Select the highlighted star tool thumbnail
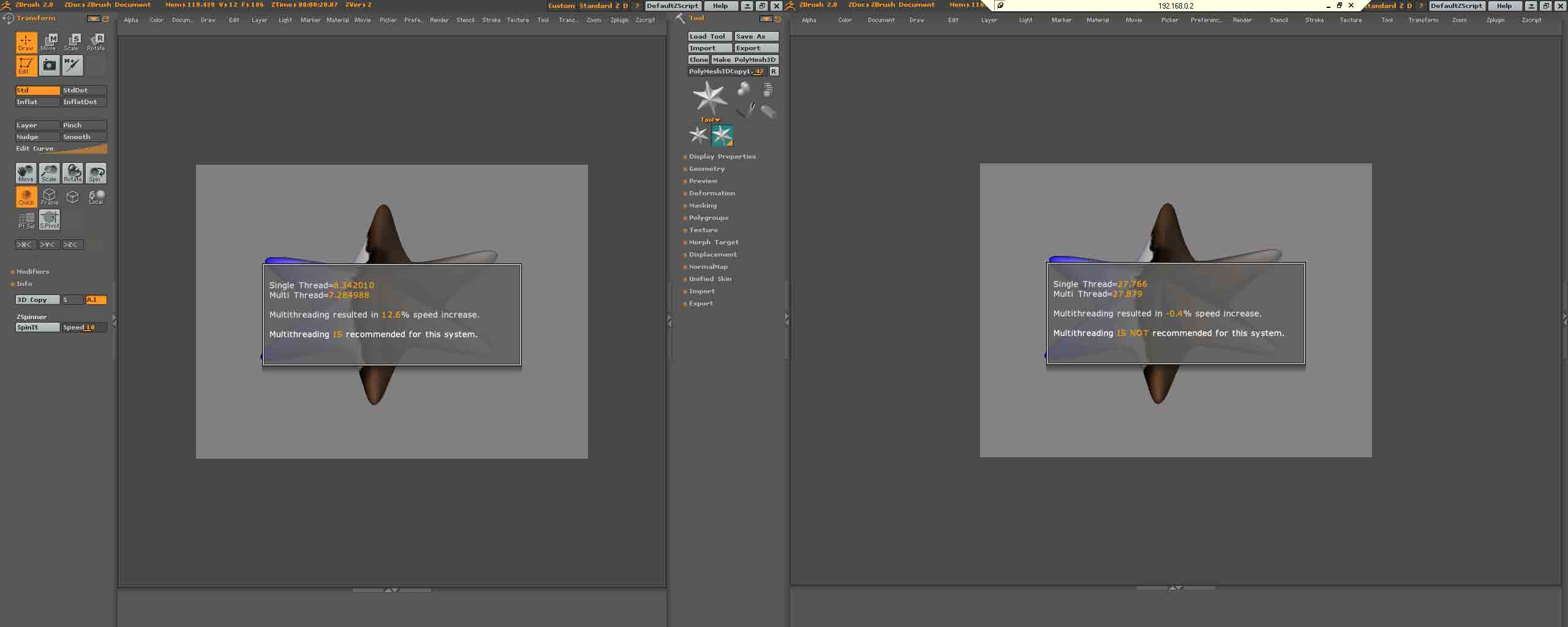The width and height of the screenshot is (1568, 627). point(722,135)
